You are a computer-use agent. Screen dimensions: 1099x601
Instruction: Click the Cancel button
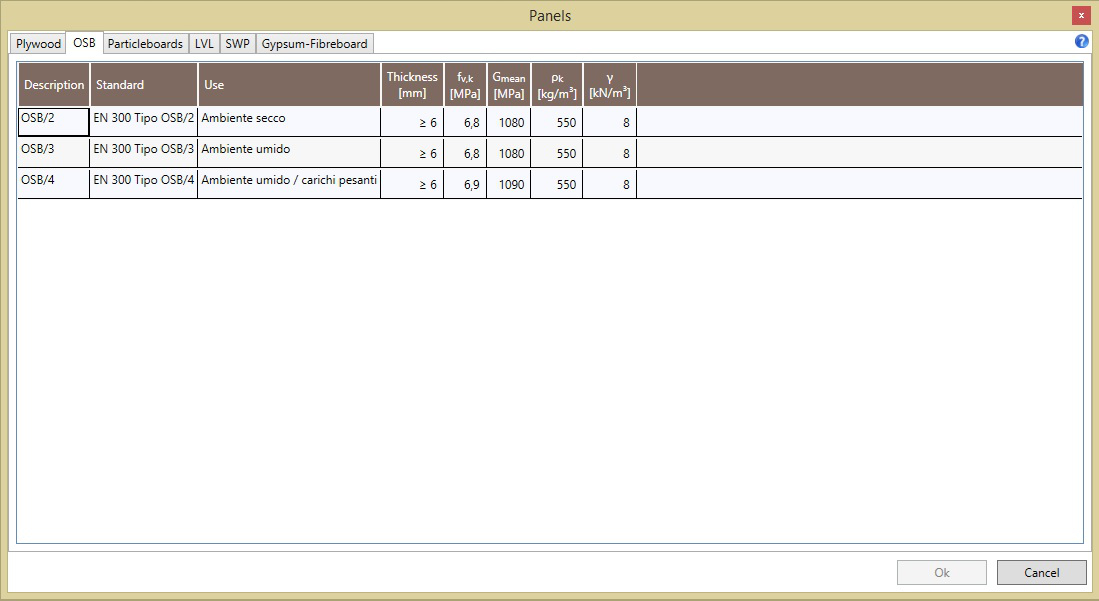(1042, 572)
